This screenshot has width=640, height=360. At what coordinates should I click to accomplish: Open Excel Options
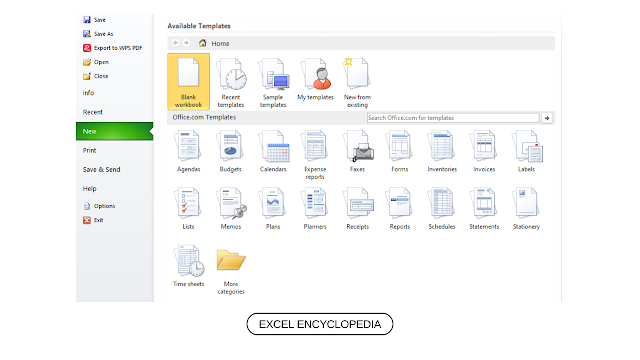point(99,206)
